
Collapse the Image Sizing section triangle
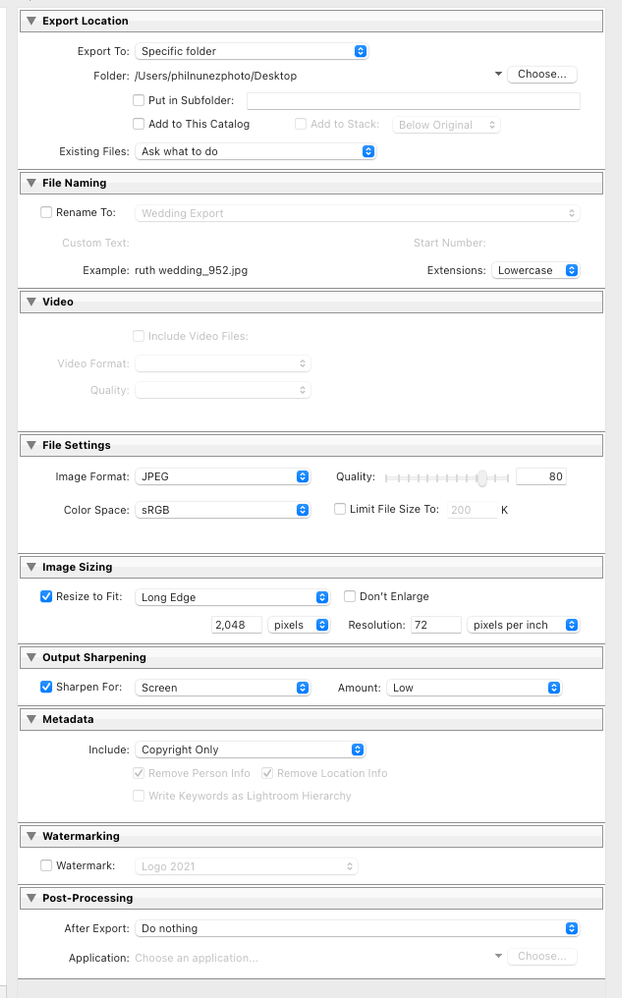click(x=31, y=567)
